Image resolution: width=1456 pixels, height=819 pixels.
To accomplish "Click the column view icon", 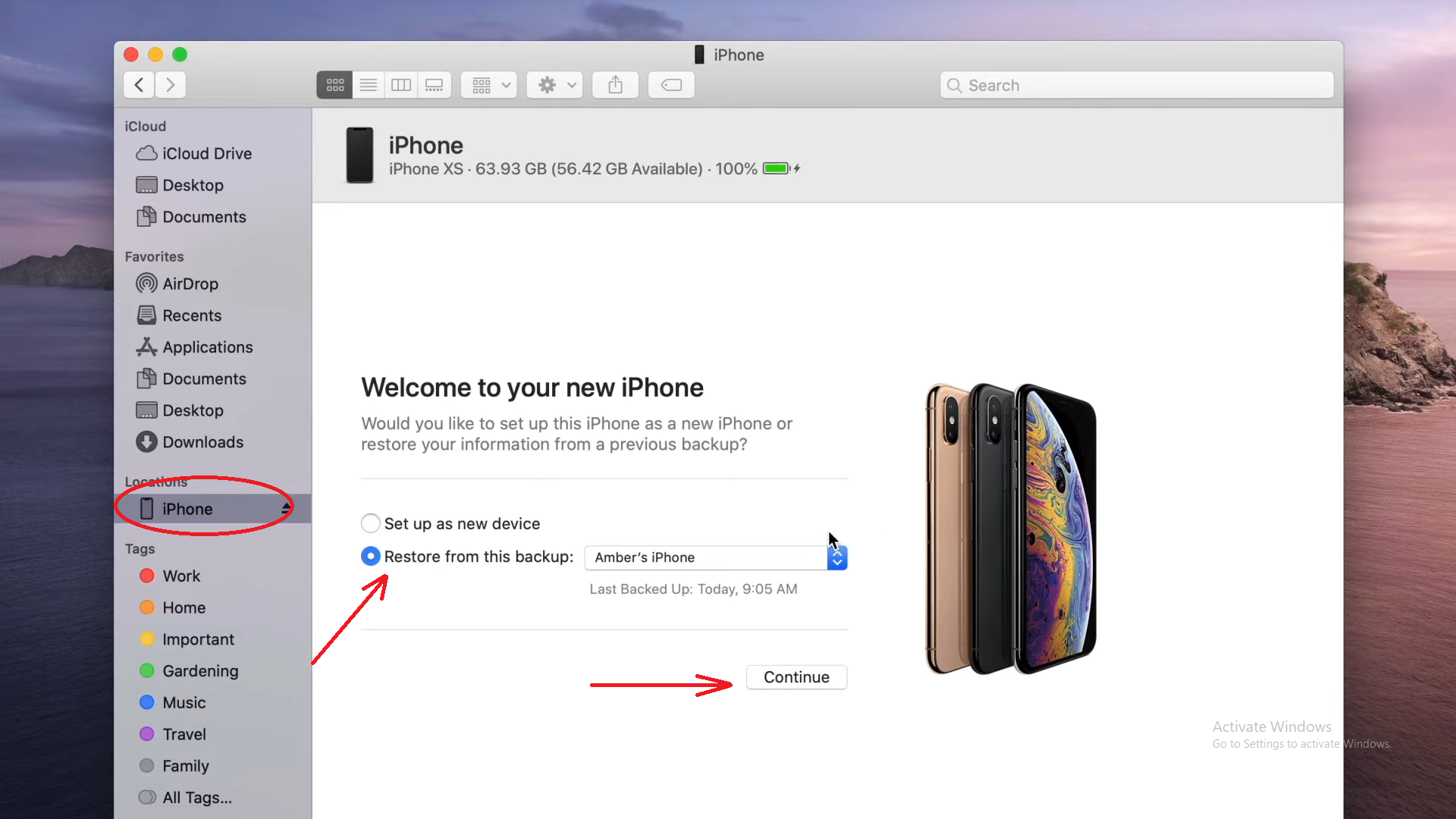I will pos(400,85).
